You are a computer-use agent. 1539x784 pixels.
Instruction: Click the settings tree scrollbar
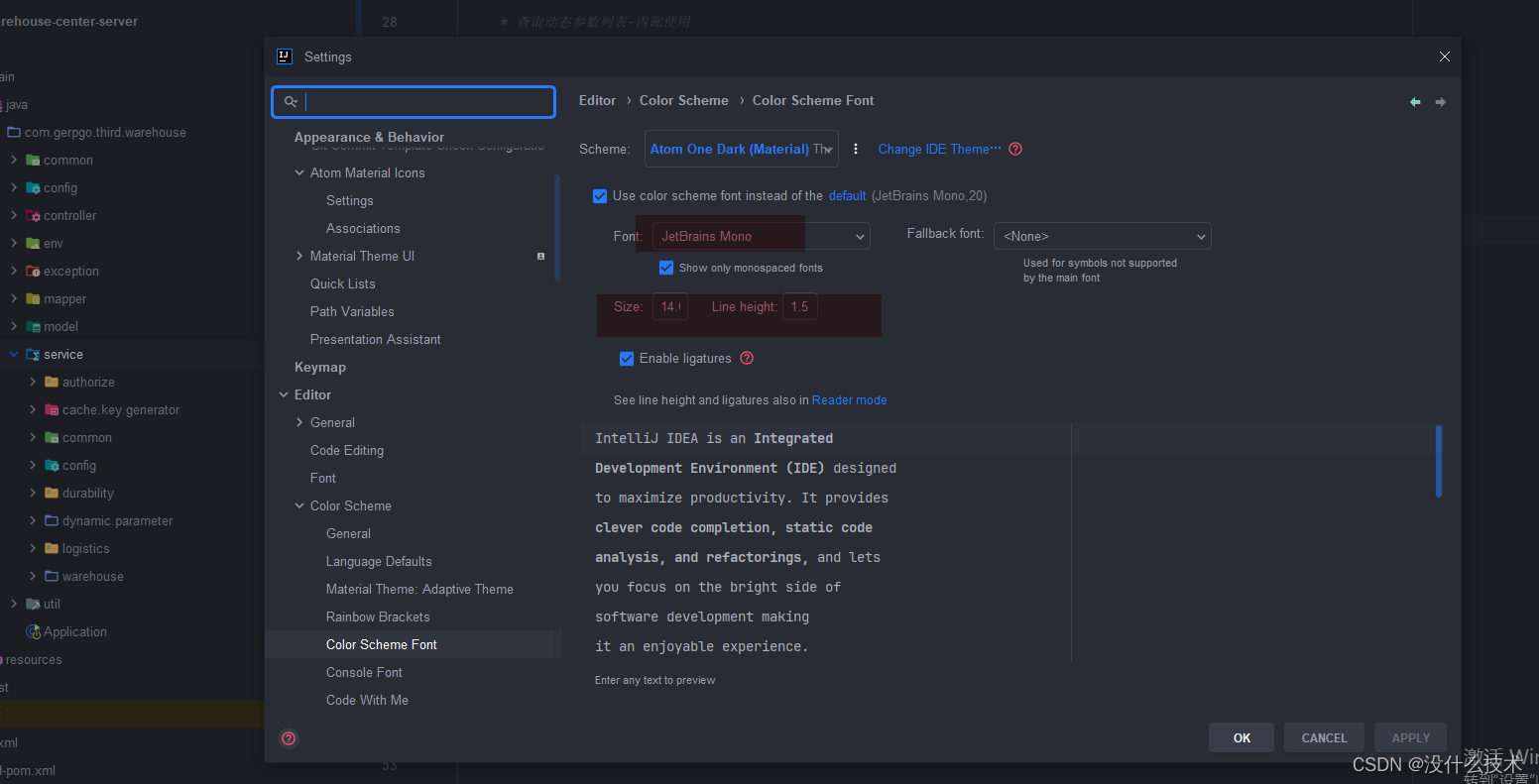coord(557,229)
